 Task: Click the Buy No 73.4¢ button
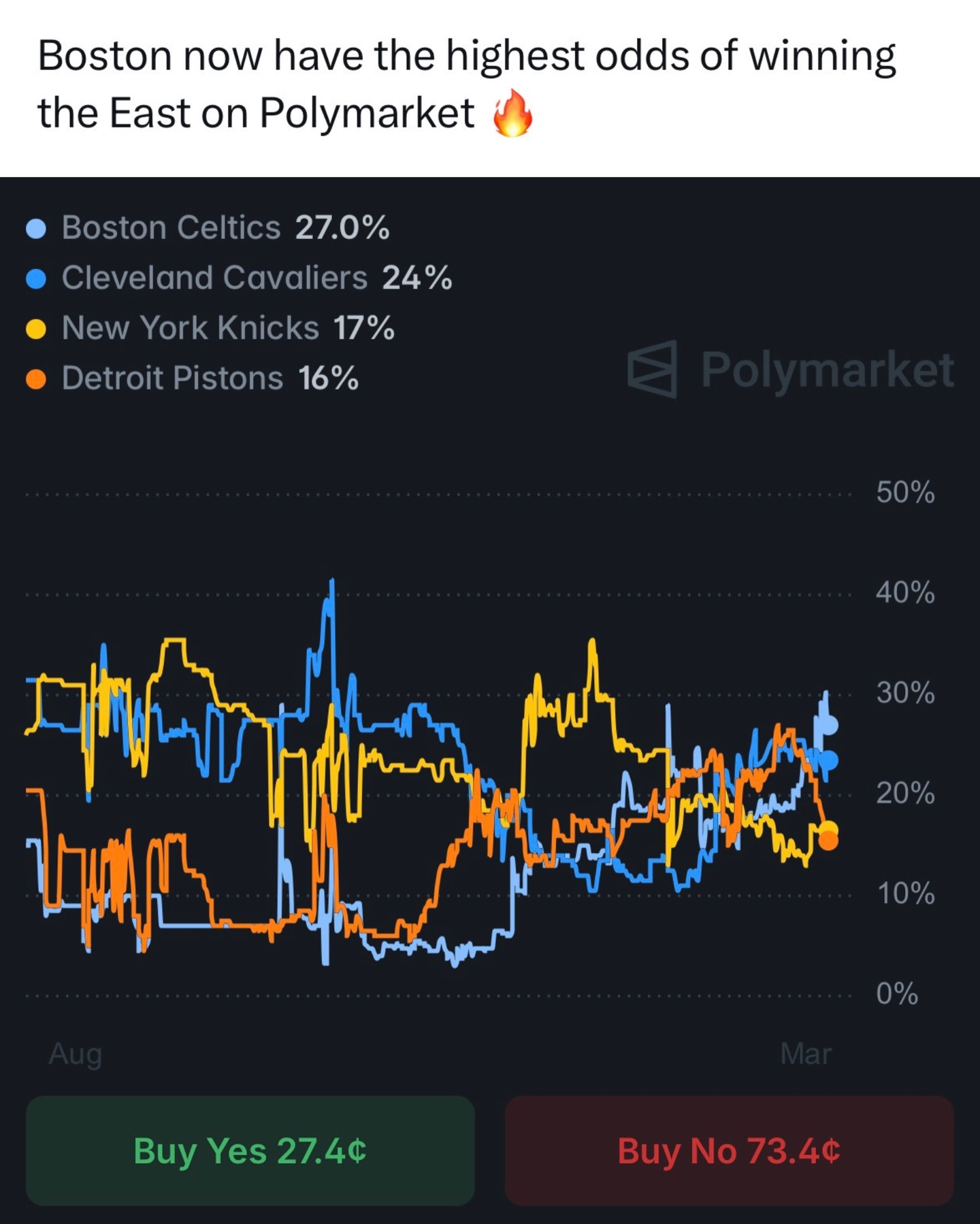pos(729,1151)
